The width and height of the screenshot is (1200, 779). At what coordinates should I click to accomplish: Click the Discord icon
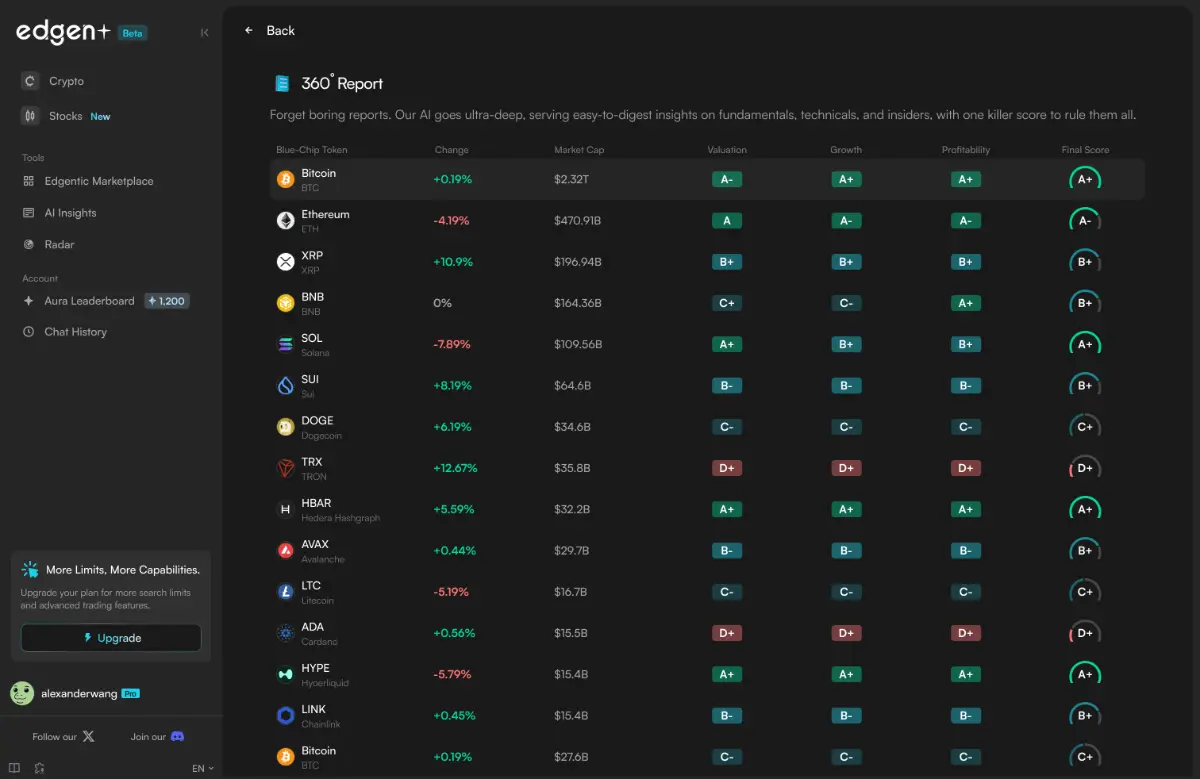(177, 736)
